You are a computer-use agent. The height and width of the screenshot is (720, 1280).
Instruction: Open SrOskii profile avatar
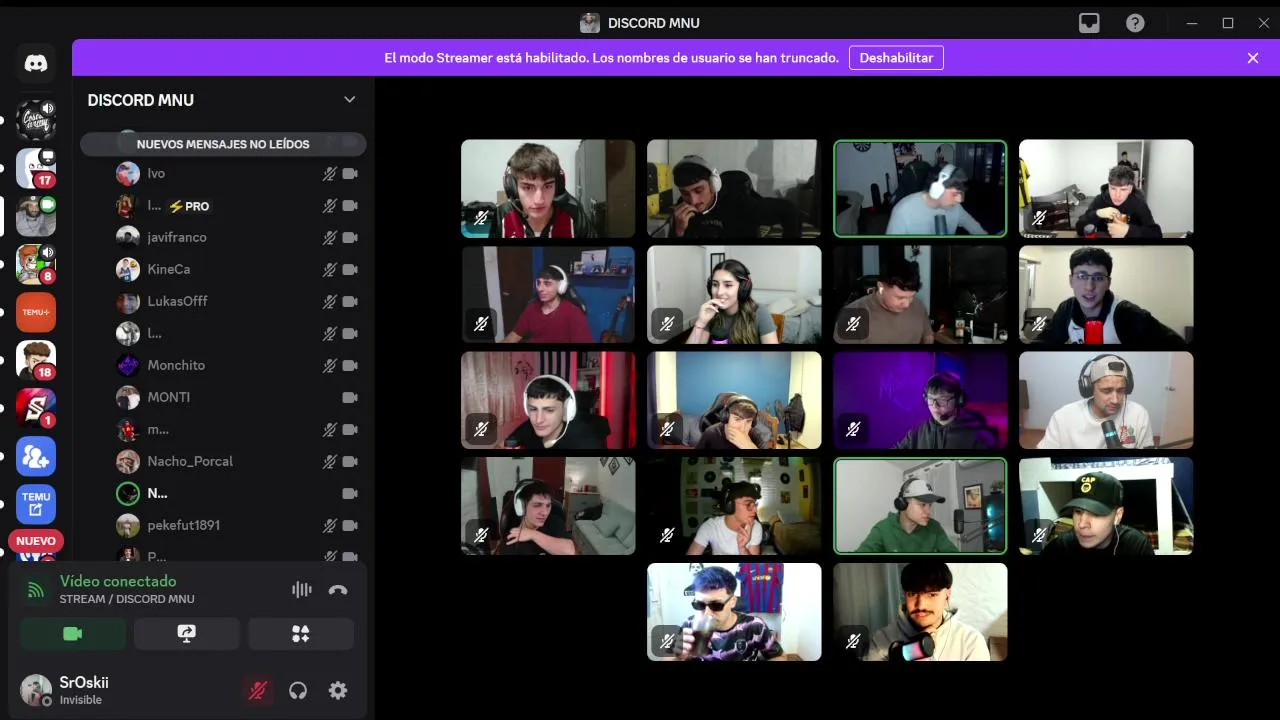36,690
